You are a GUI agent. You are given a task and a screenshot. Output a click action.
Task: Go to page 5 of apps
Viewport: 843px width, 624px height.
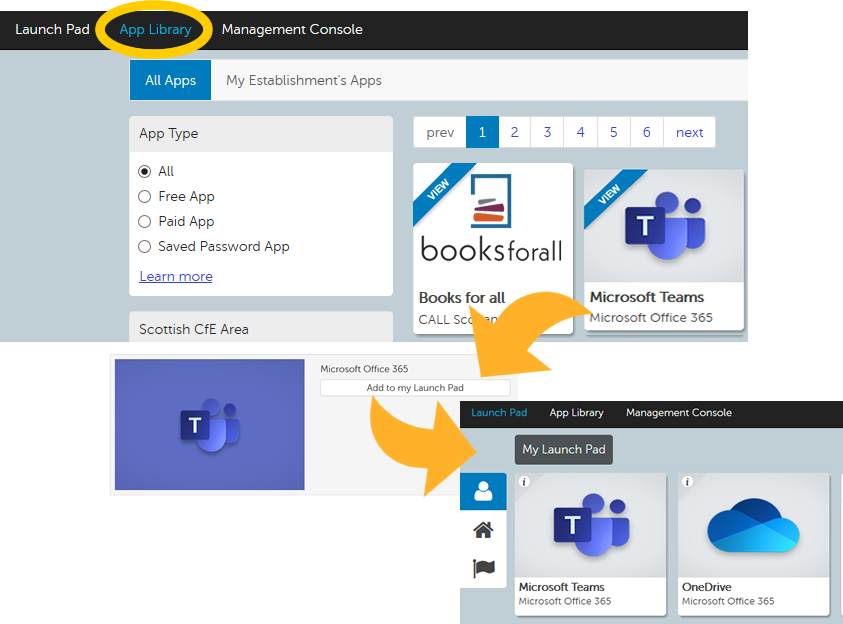tap(613, 132)
